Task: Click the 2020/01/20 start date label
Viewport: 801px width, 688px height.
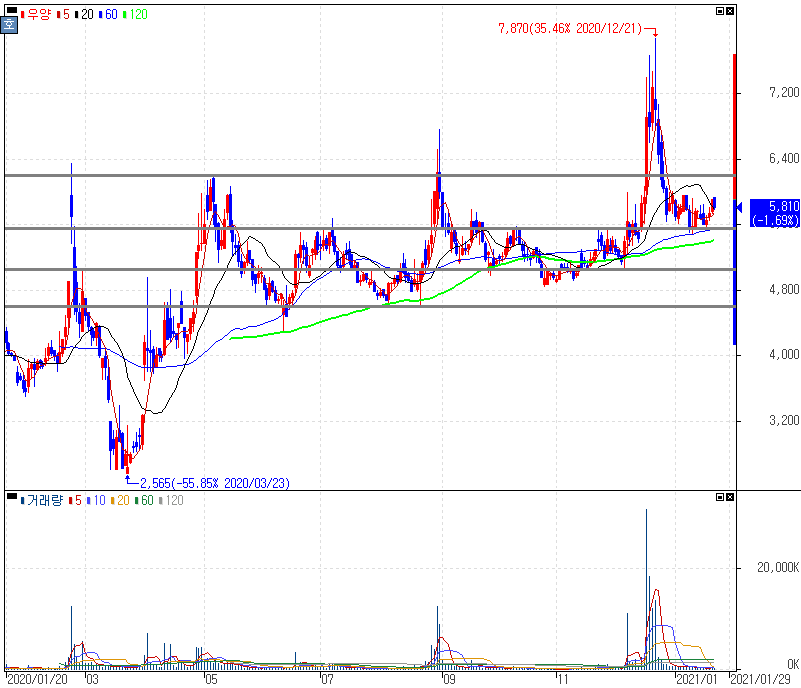Action: tap(37, 679)
